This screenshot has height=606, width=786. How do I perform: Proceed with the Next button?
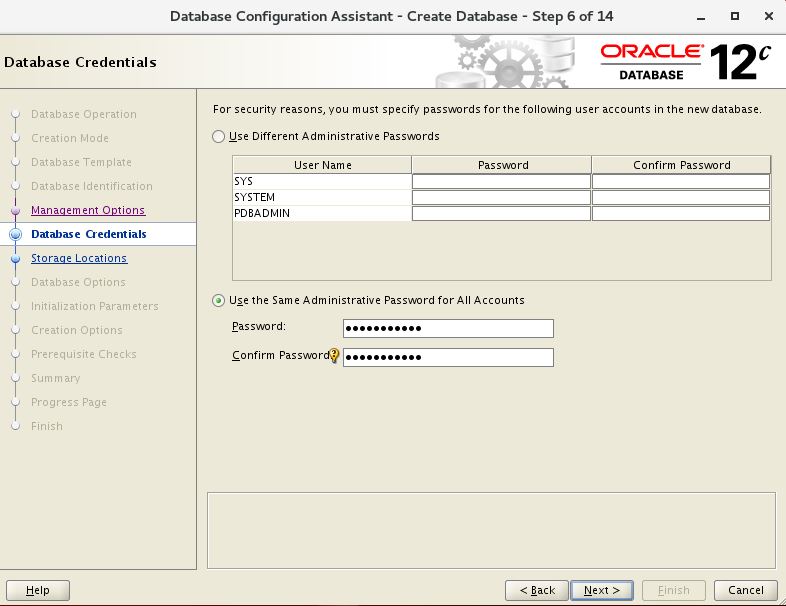pyautogui.click(x=602, y=590)
